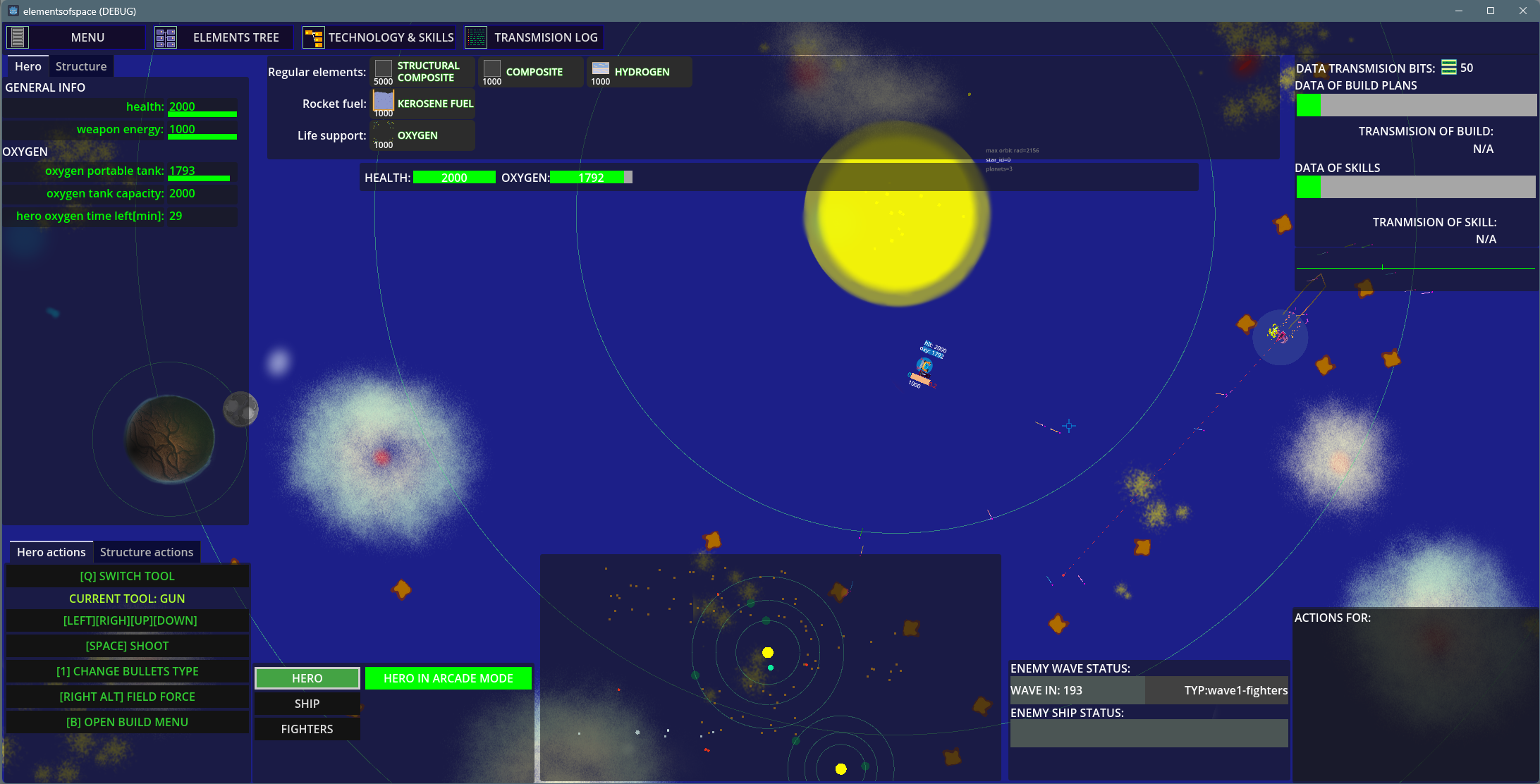Click the Data of Build Plans progress bar
The width and height of the screenshot is (1540, 784).
1416,105
